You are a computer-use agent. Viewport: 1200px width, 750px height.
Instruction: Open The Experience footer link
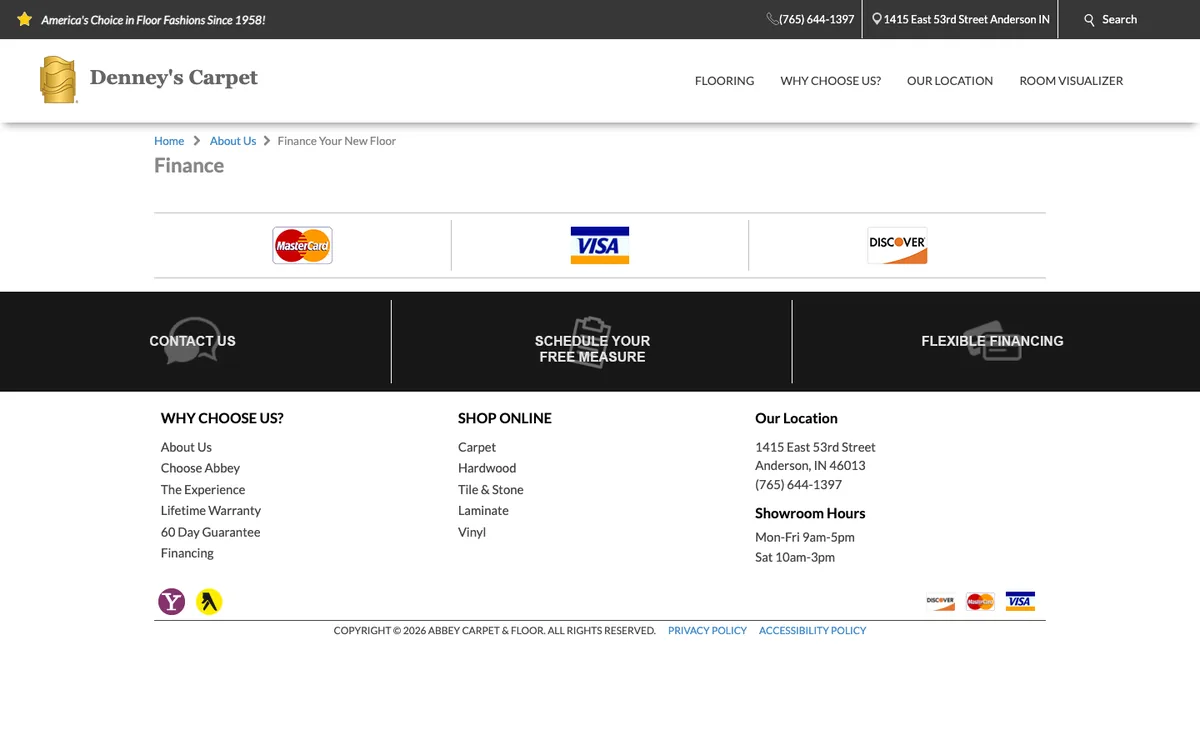click(203, 489)
